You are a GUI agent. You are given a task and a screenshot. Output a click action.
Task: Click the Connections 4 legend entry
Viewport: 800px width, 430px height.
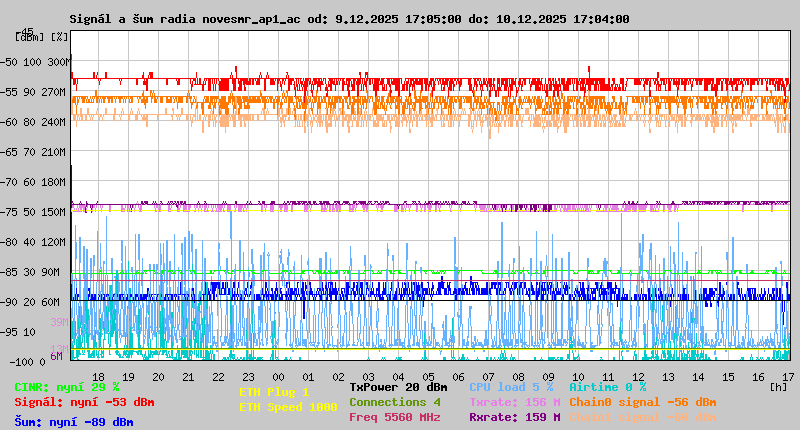pyautogui.click(x=394, y=402)
